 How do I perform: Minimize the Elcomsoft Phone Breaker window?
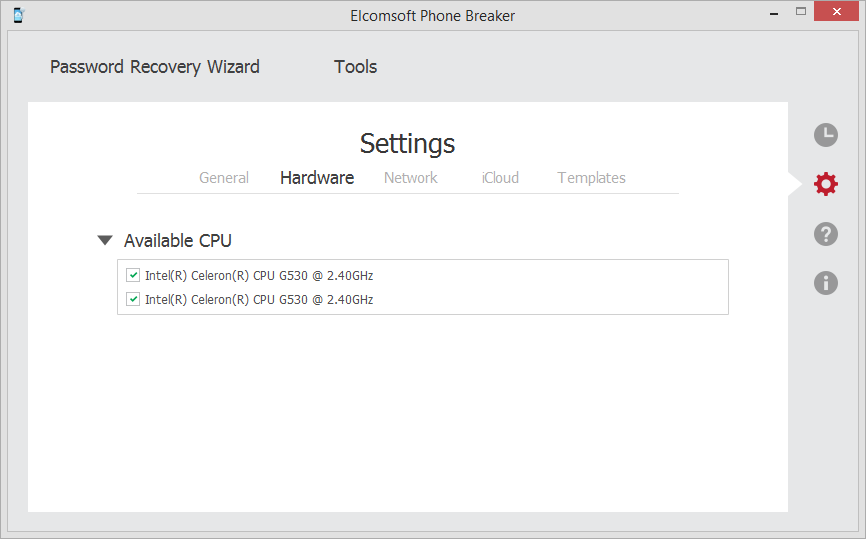pyautogui.click(x=774, y=12)
